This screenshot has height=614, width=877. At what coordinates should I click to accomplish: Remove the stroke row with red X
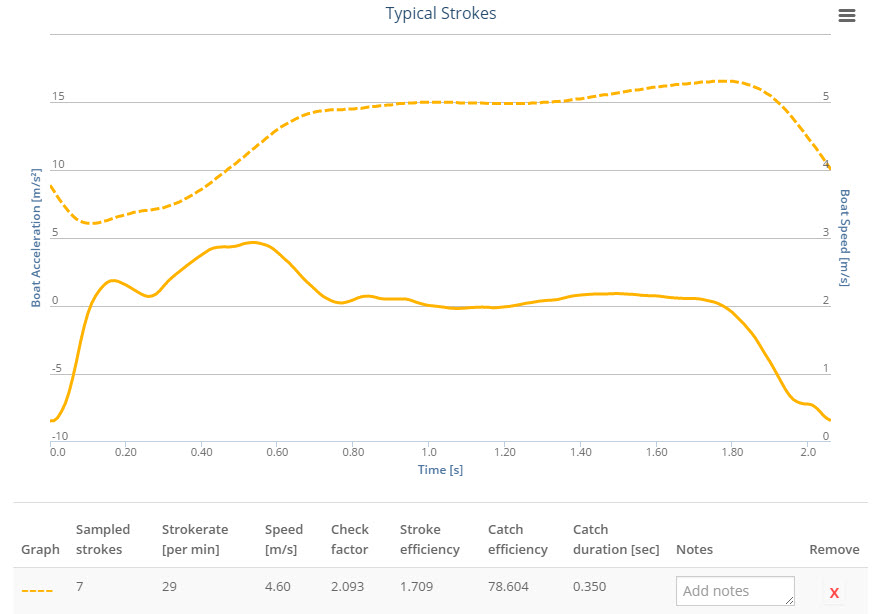pos(834,593)
